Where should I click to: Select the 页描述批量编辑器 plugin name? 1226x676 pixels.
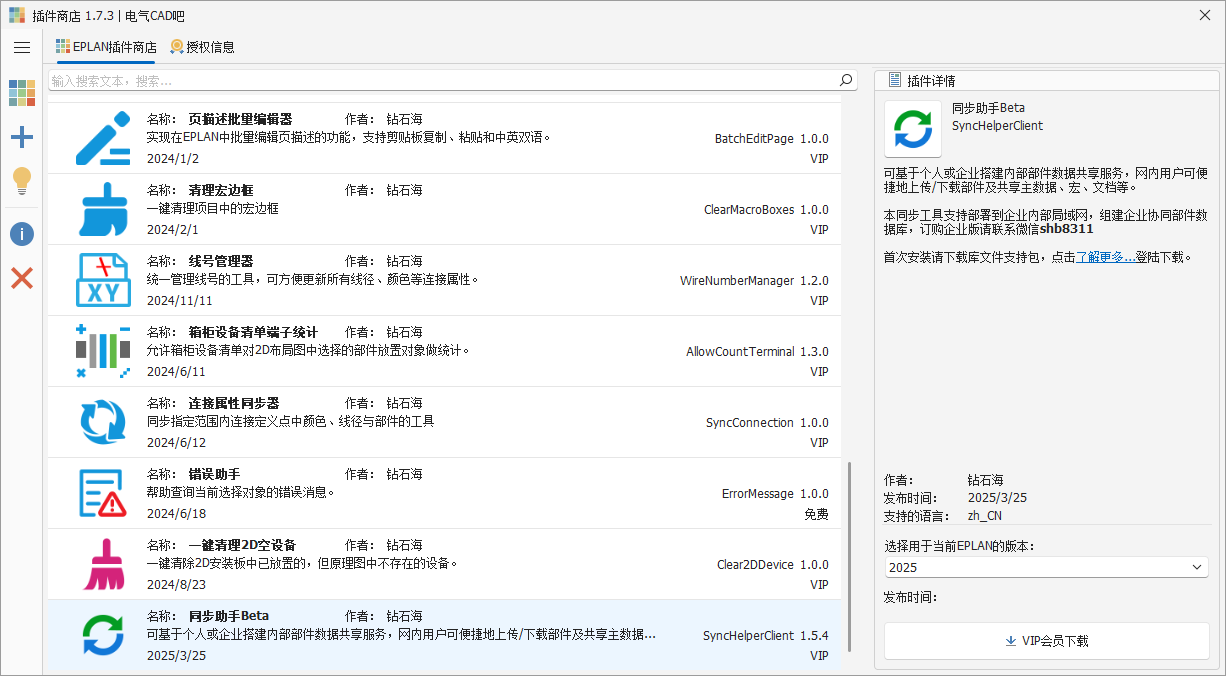[240, 119]
